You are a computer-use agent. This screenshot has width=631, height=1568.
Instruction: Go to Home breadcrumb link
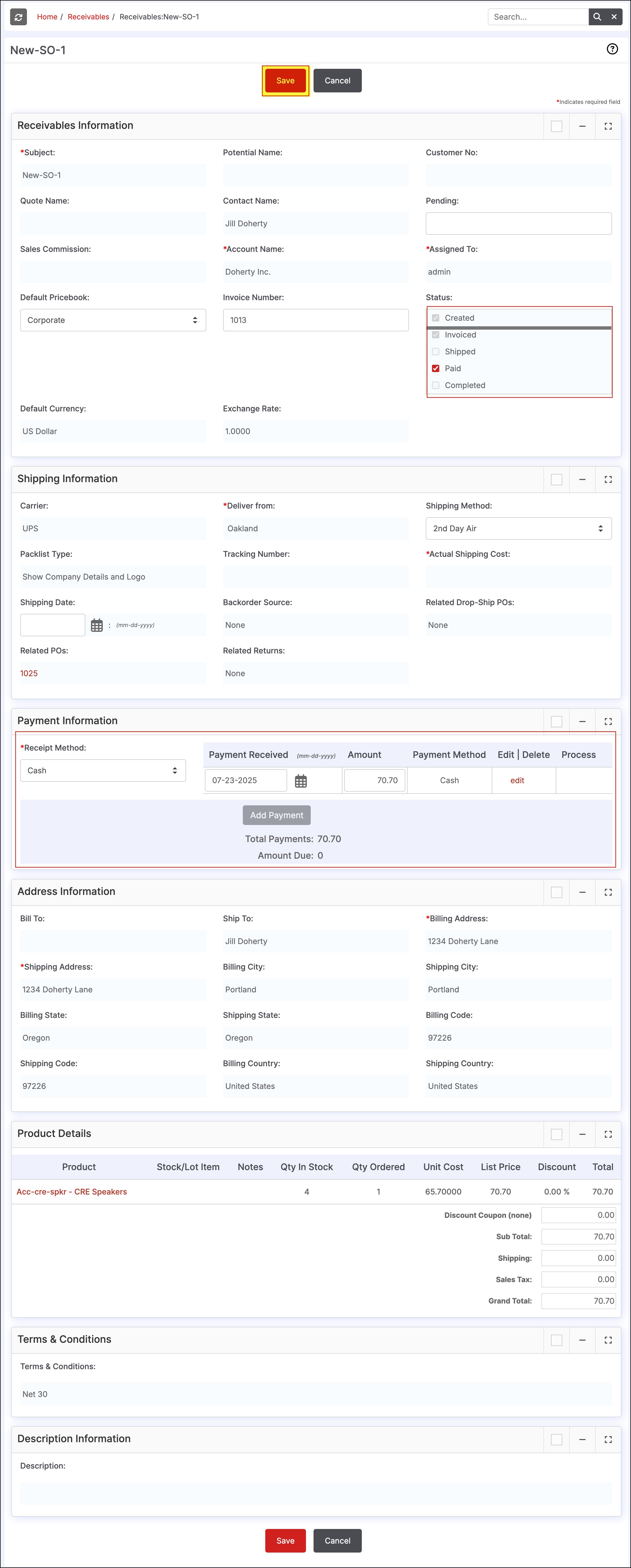(47, 17)
